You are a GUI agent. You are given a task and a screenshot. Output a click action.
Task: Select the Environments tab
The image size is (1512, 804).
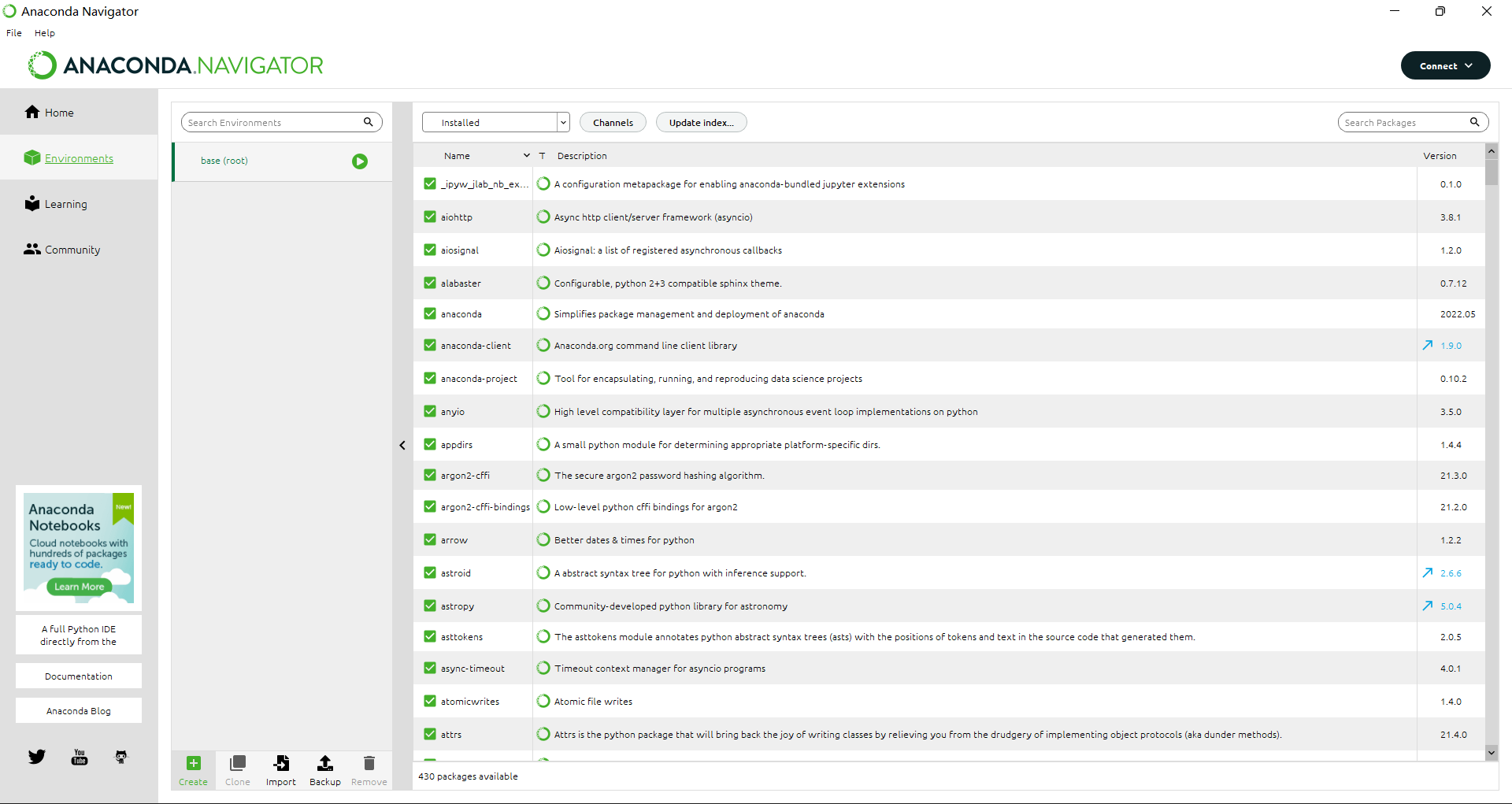[79, 157]
